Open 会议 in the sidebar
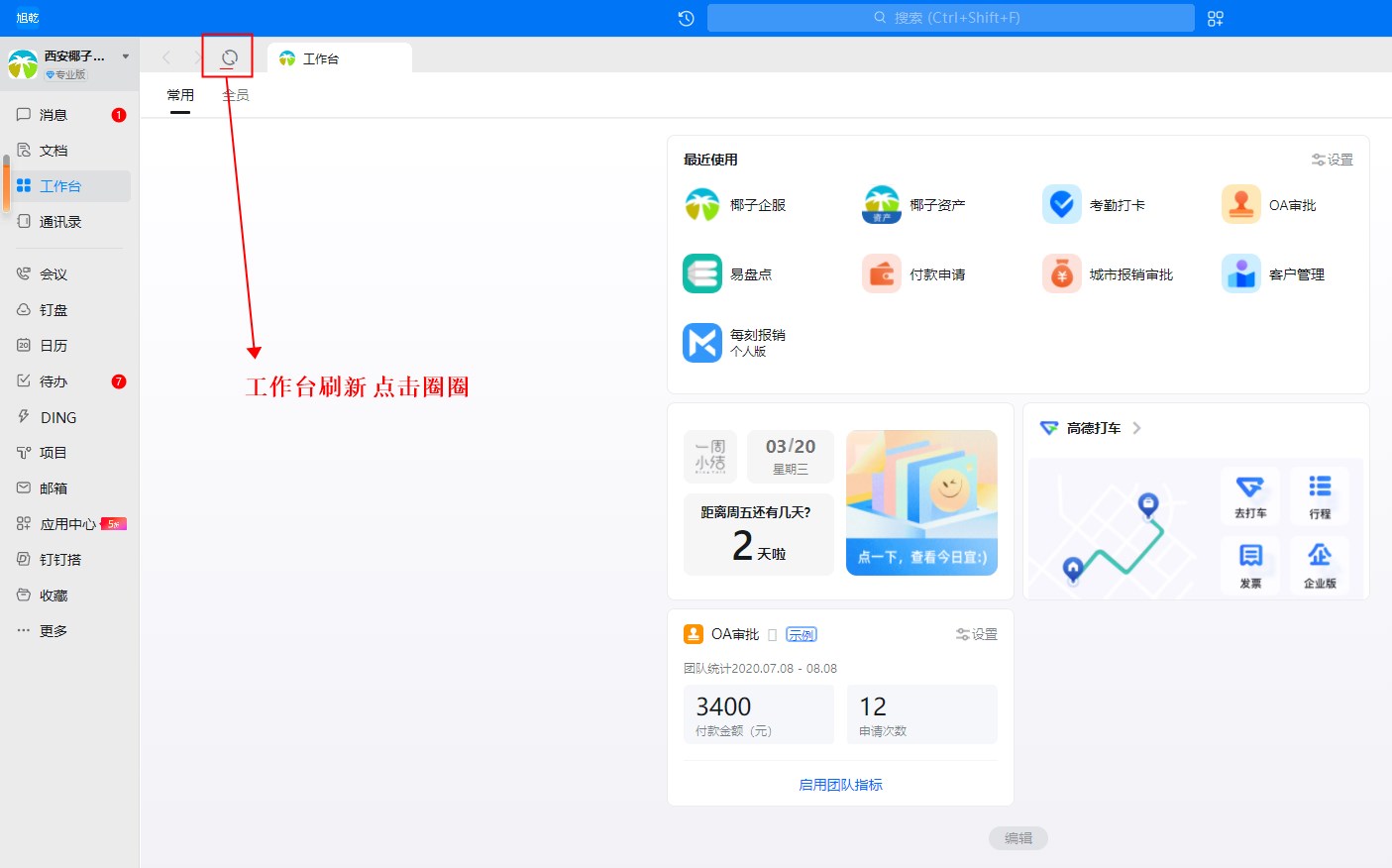This screenshot has width=1392, height=868. [x=69, y=274]
